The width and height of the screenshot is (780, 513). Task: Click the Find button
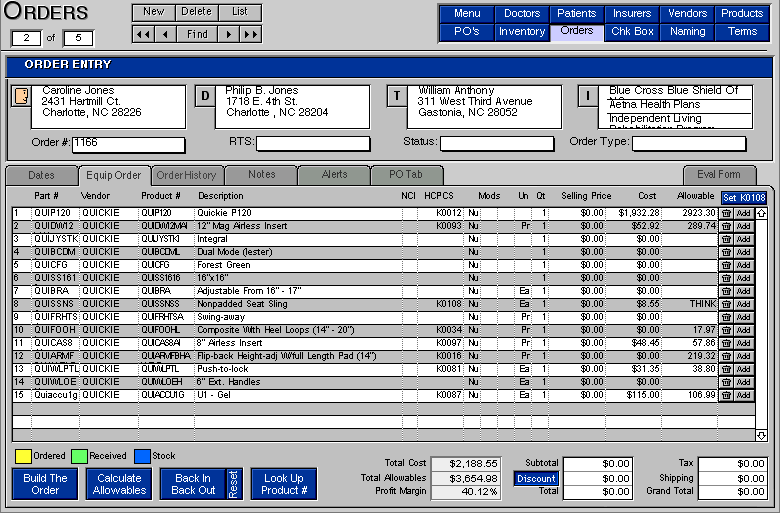197,34
